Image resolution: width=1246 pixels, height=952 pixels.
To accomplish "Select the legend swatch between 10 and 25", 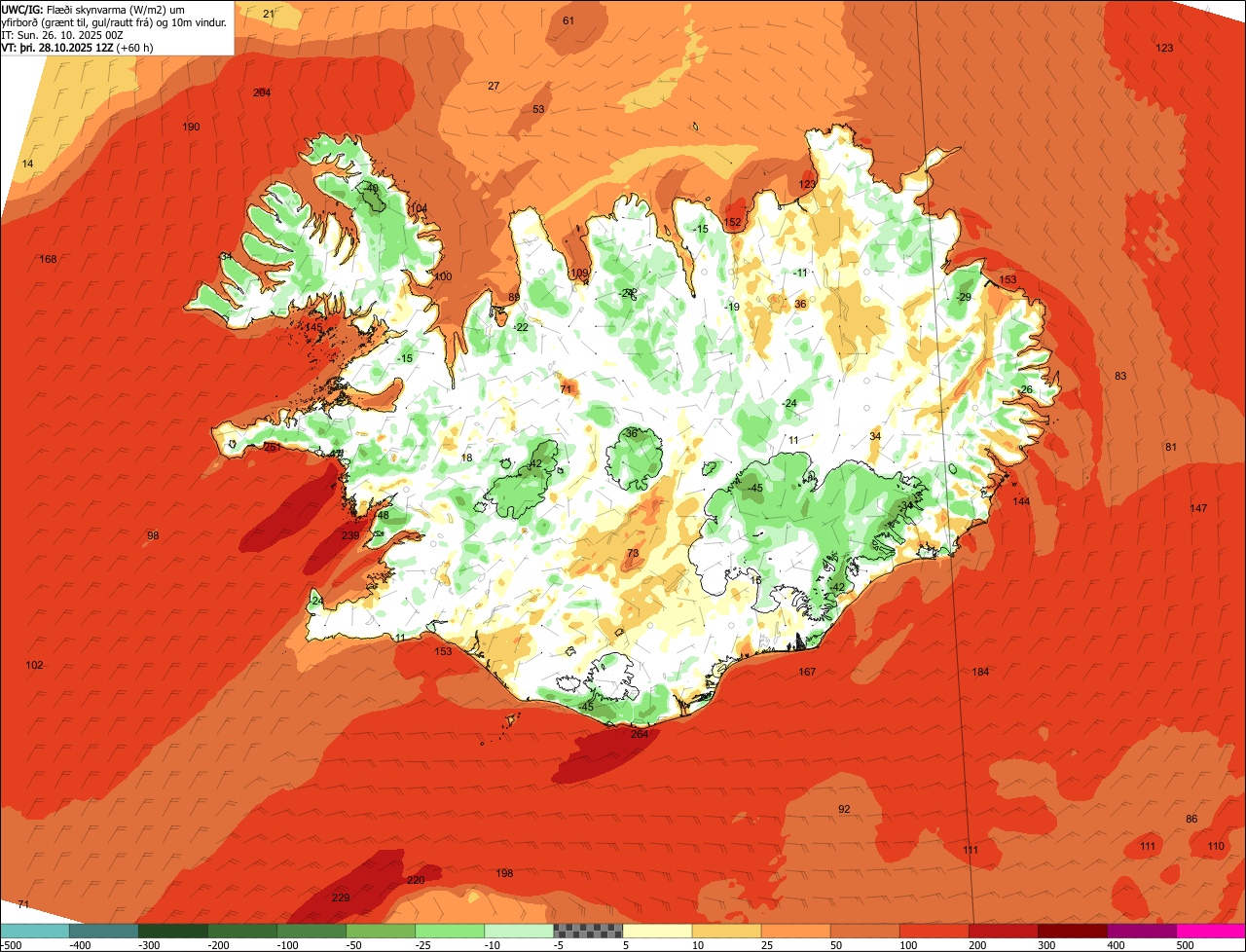I will pyautogui.click(x=727, y=932).
